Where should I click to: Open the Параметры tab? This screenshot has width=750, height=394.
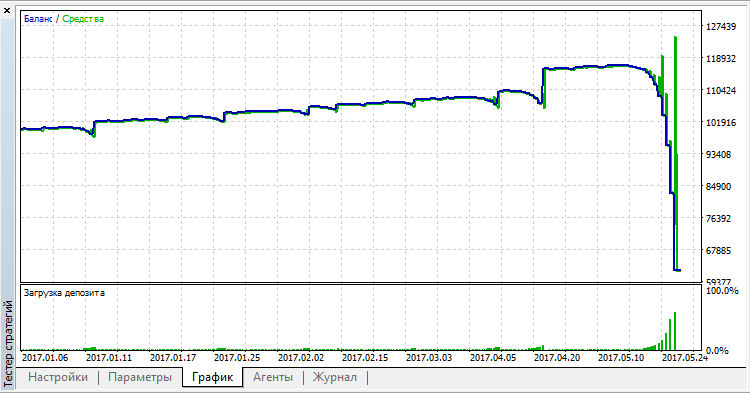pyautogui.click(x=140, y=377)
